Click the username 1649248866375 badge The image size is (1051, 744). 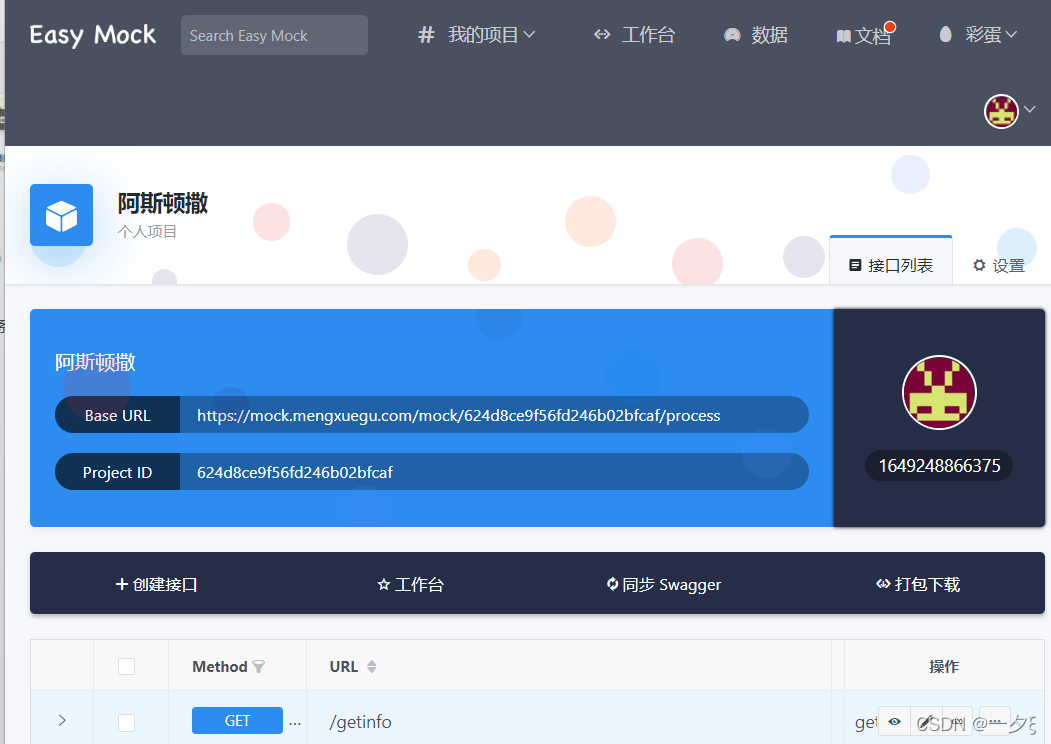pos(939,466)
